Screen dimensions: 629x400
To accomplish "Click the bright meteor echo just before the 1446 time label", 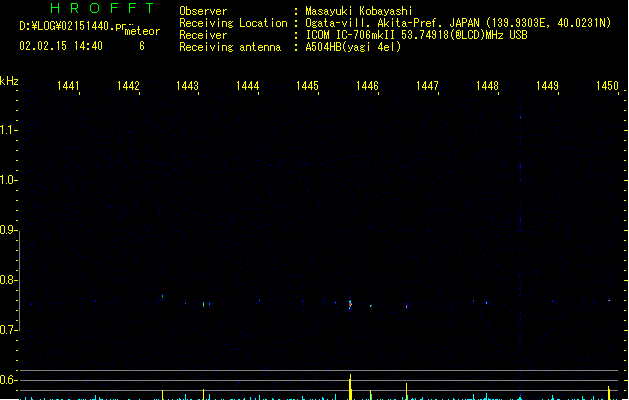I will tap(350, 305).
